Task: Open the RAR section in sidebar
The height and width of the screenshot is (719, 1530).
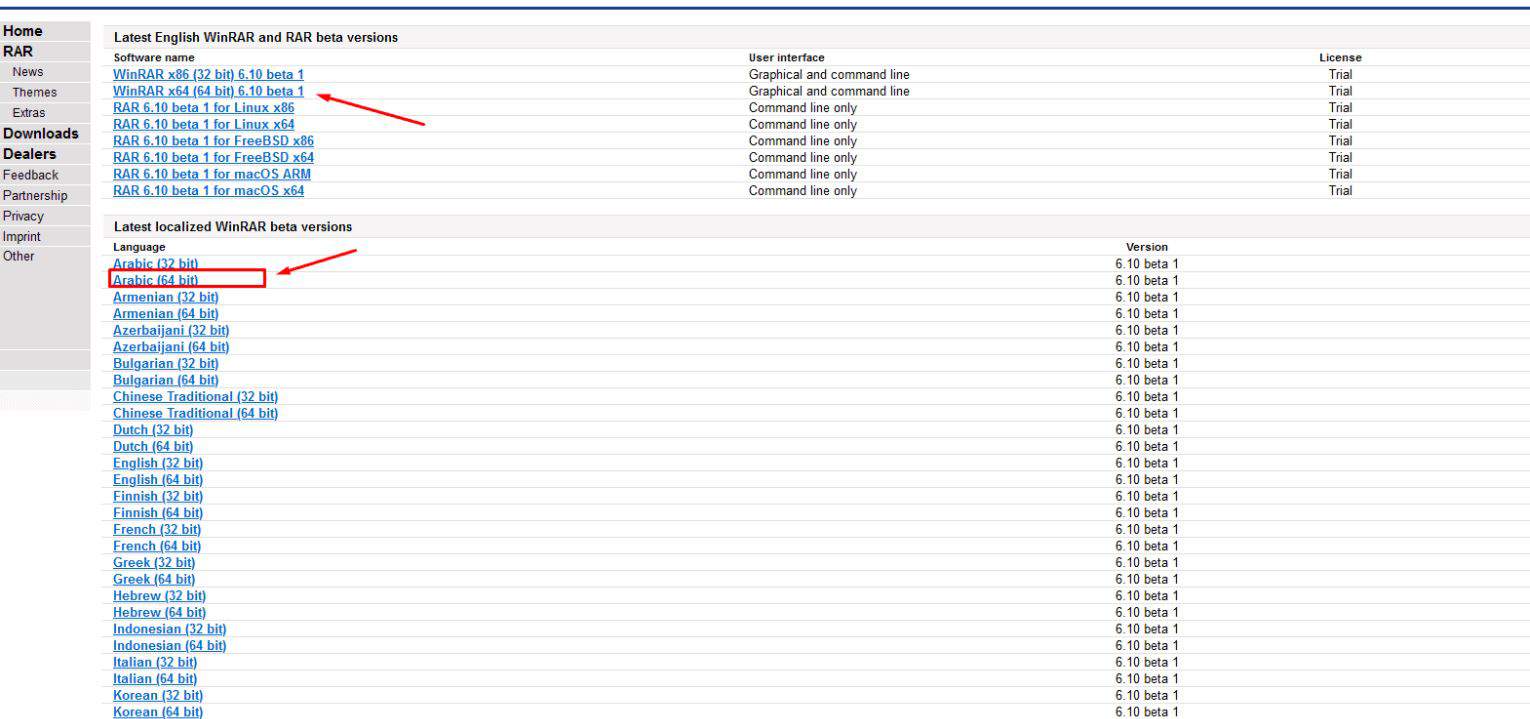Action: (19, 51)
